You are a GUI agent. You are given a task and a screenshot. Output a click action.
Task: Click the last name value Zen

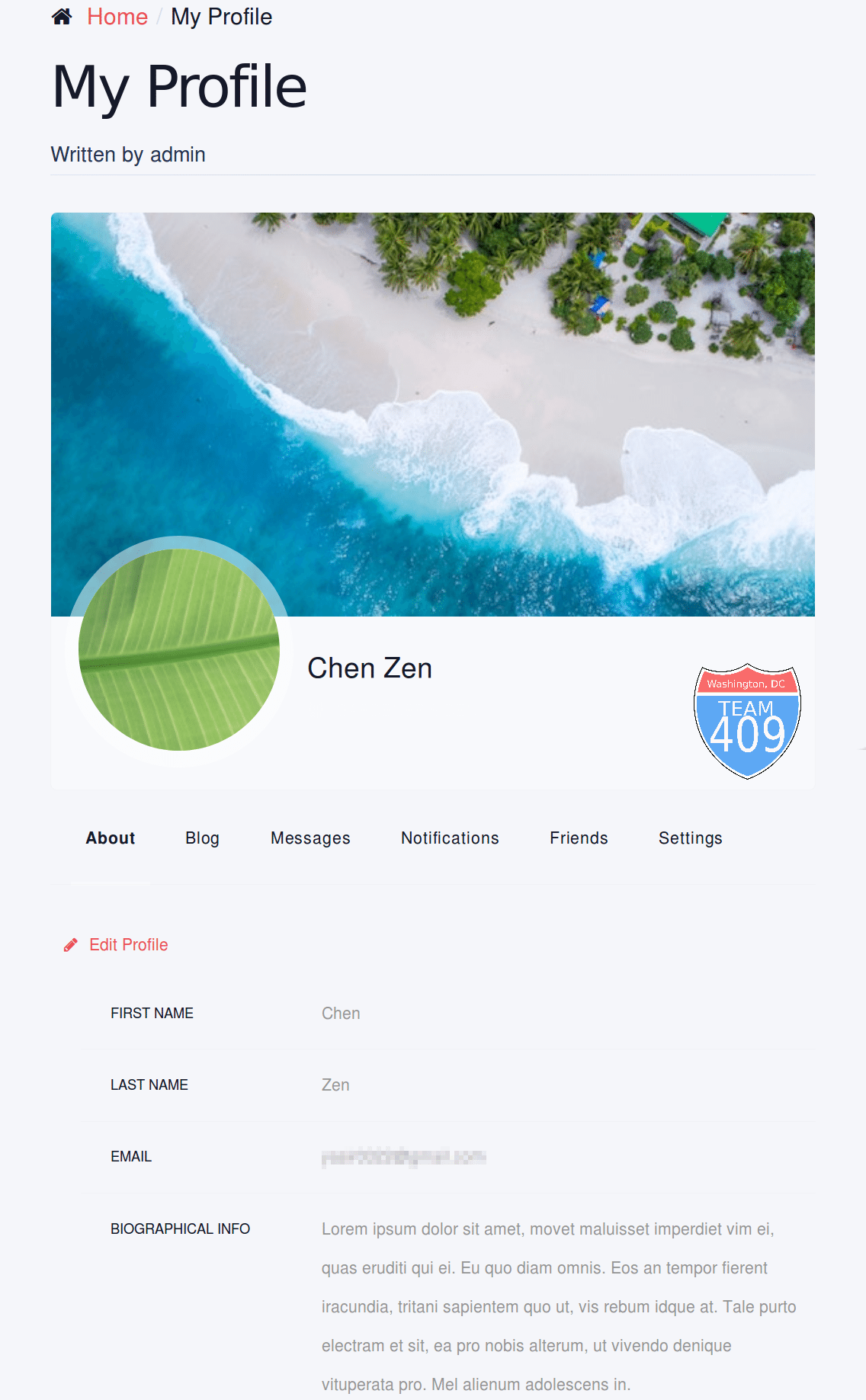point(335,1085)
